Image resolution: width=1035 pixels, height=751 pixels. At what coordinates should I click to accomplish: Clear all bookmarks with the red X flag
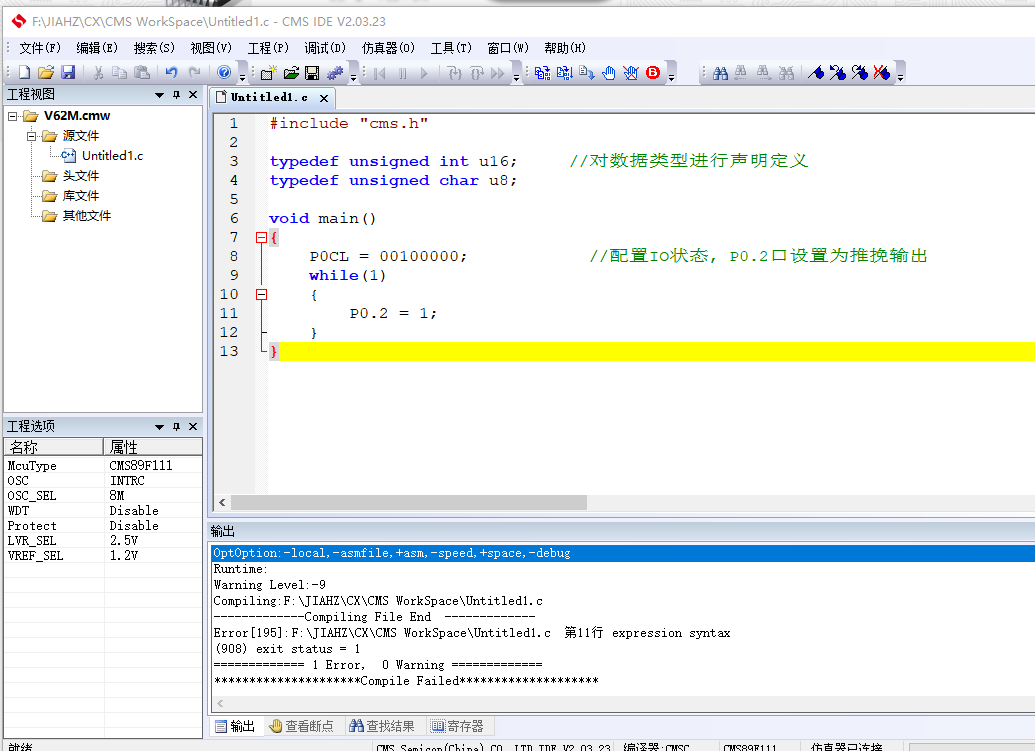click(882, 73)
